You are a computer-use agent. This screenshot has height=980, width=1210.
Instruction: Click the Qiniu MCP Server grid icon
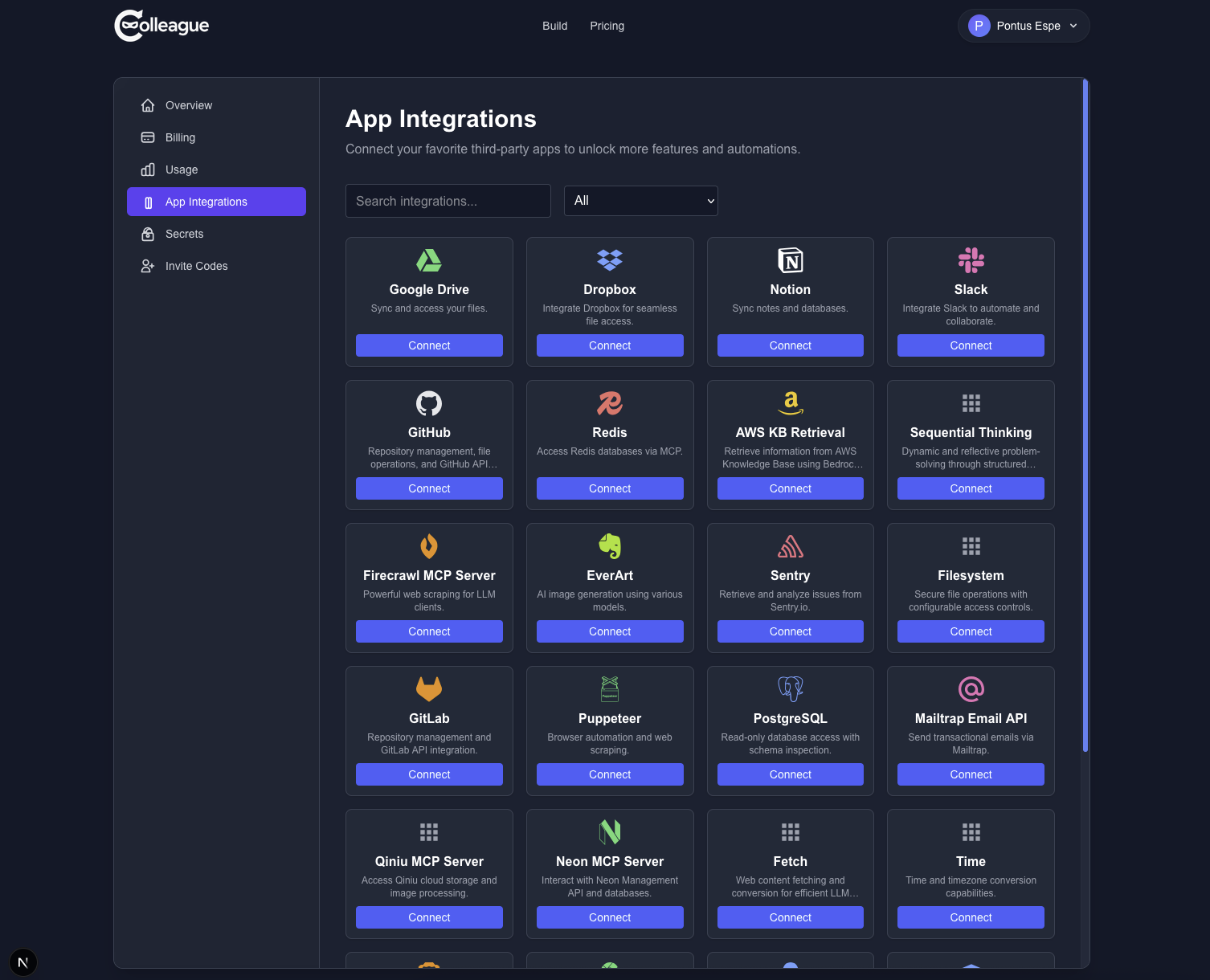click(429, 832)
